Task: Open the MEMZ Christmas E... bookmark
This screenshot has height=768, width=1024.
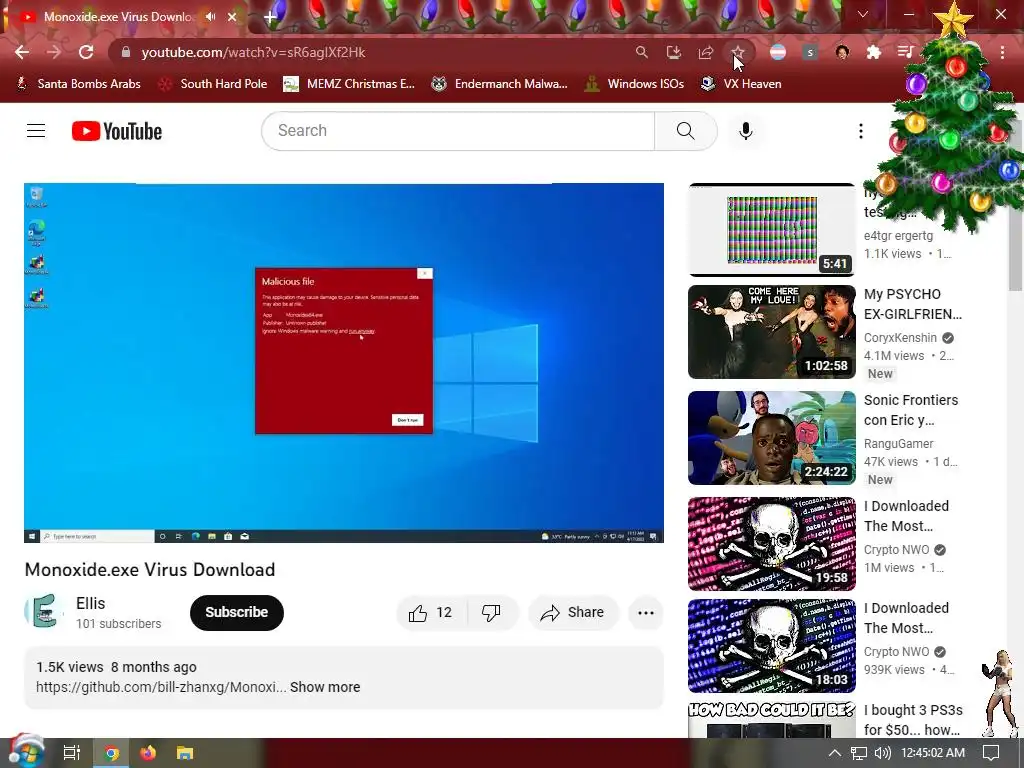Action: coord(349,84)
